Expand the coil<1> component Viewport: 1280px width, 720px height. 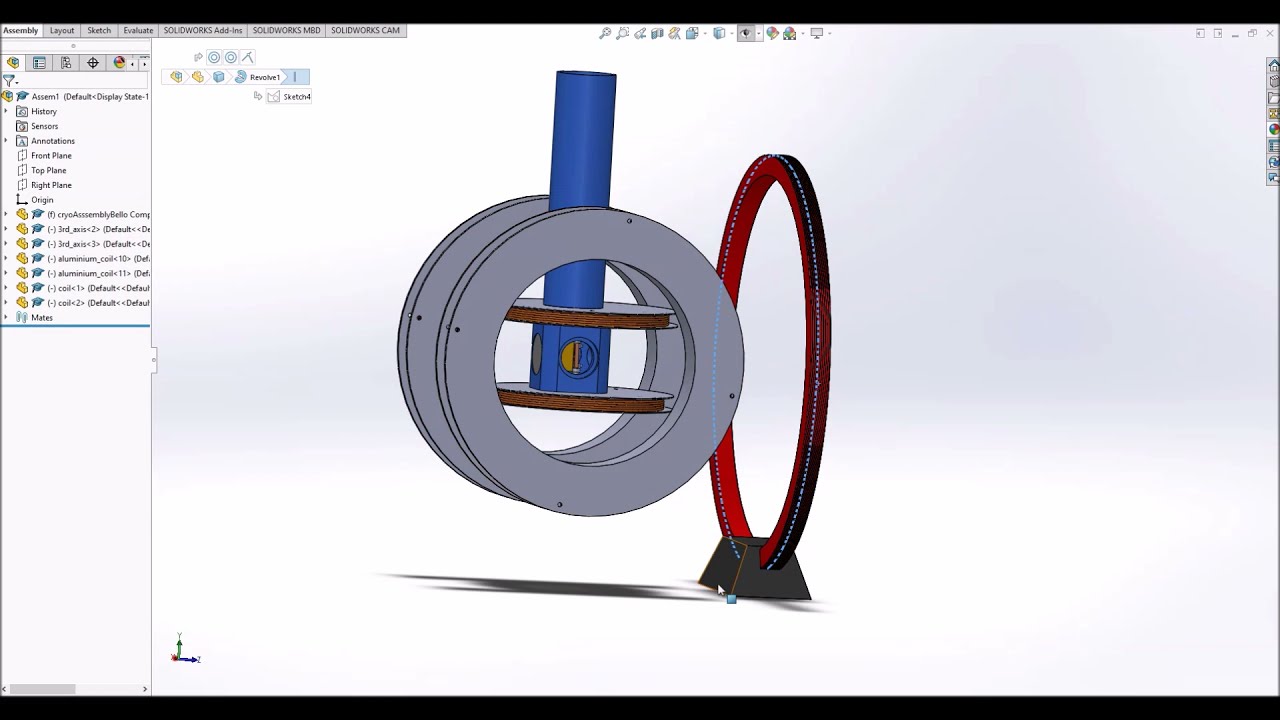[x=6, y=288]
